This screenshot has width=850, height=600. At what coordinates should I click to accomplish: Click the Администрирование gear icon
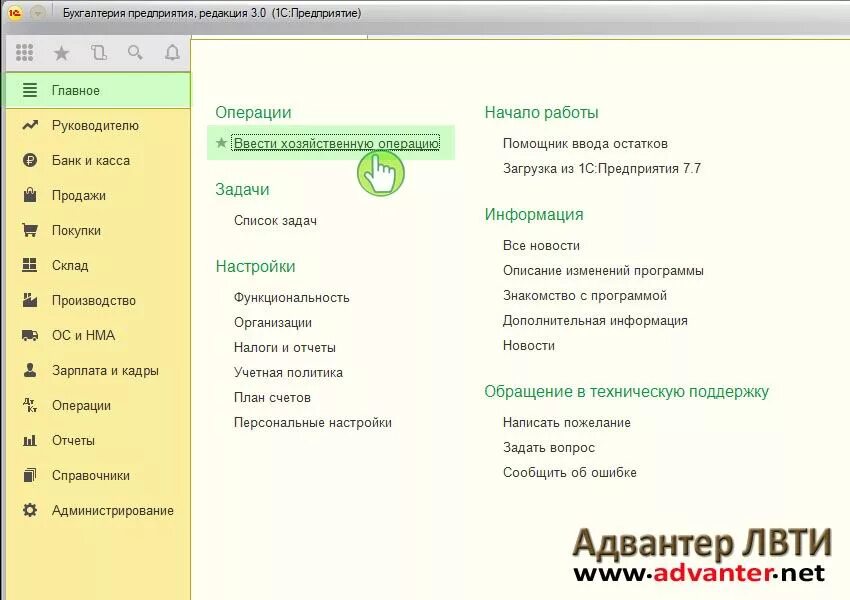(30, 510)
